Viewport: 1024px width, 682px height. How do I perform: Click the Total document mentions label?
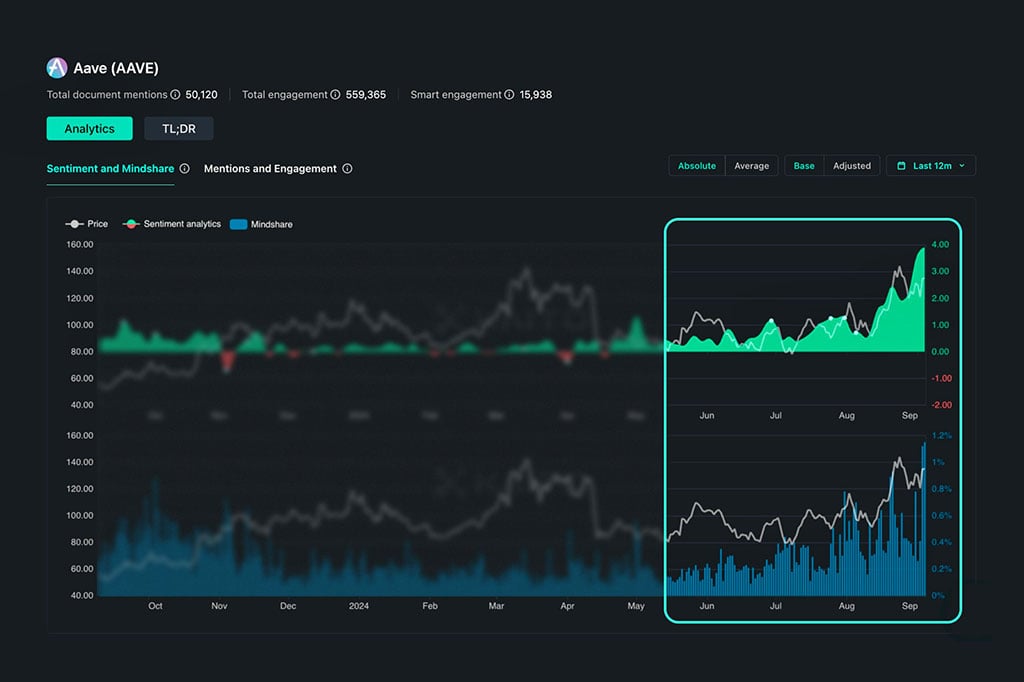(x=107, y=95)
